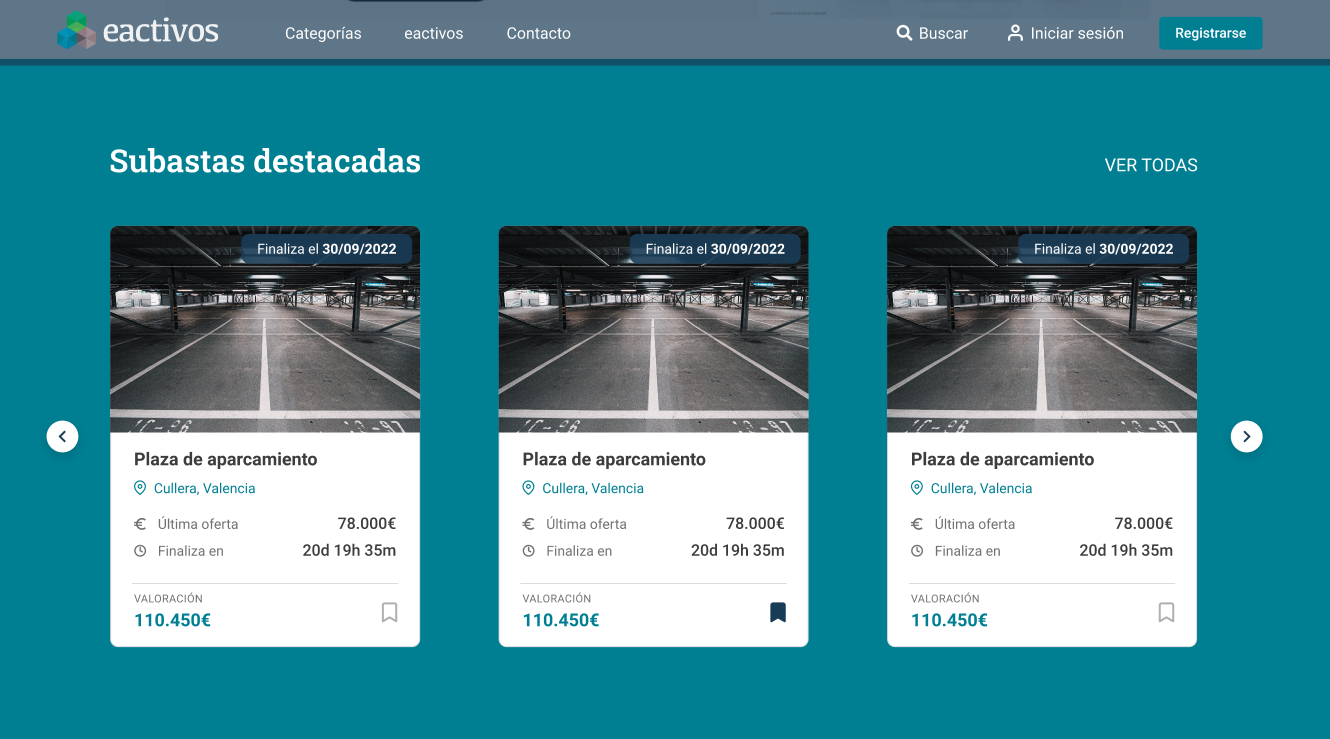Screen dimensions: 1330x739
Task: Open the third card's parking garage photo
Action: click(x=1042, y=329)
